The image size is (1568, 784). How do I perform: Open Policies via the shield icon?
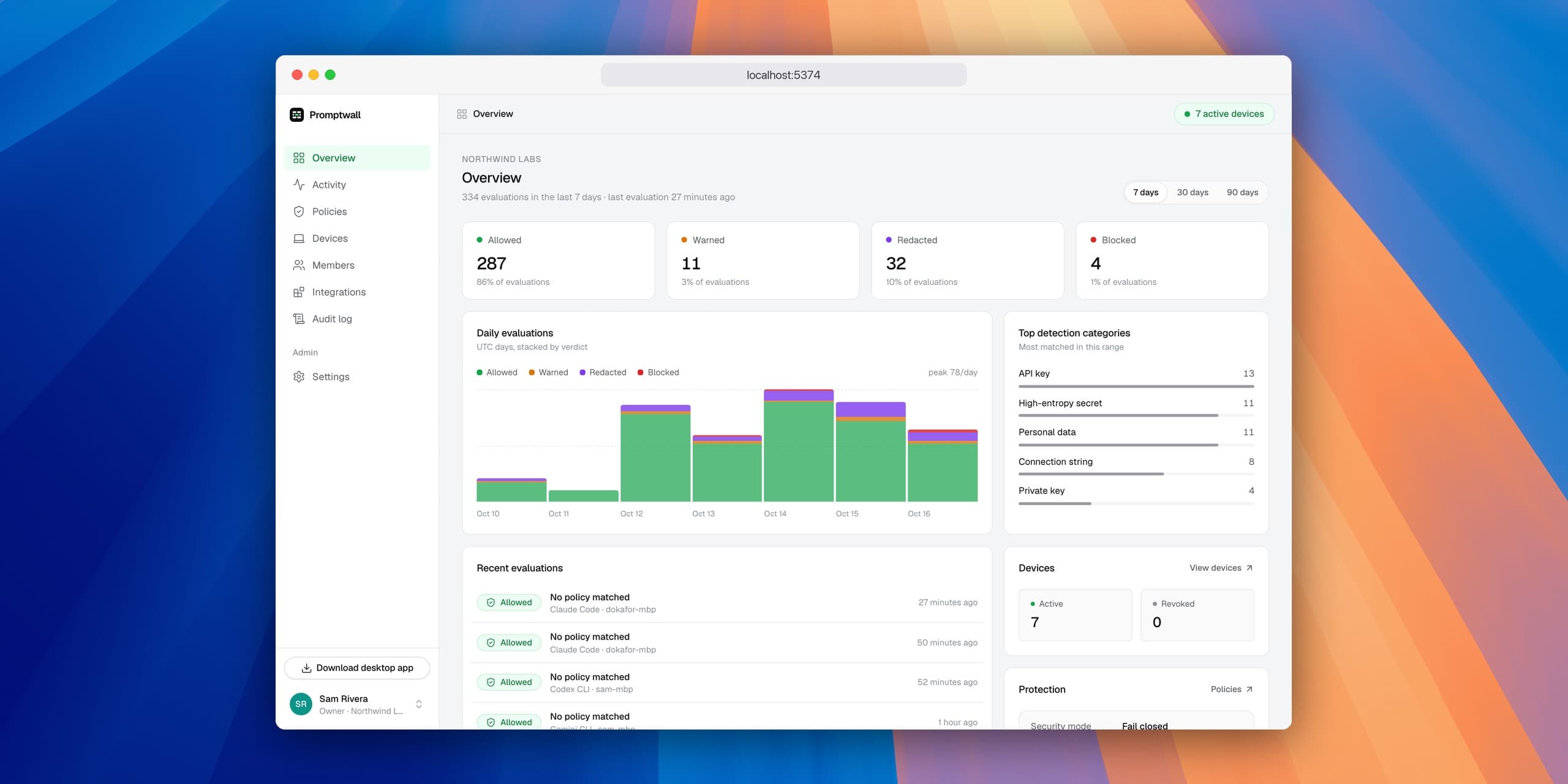pos(299,211)
